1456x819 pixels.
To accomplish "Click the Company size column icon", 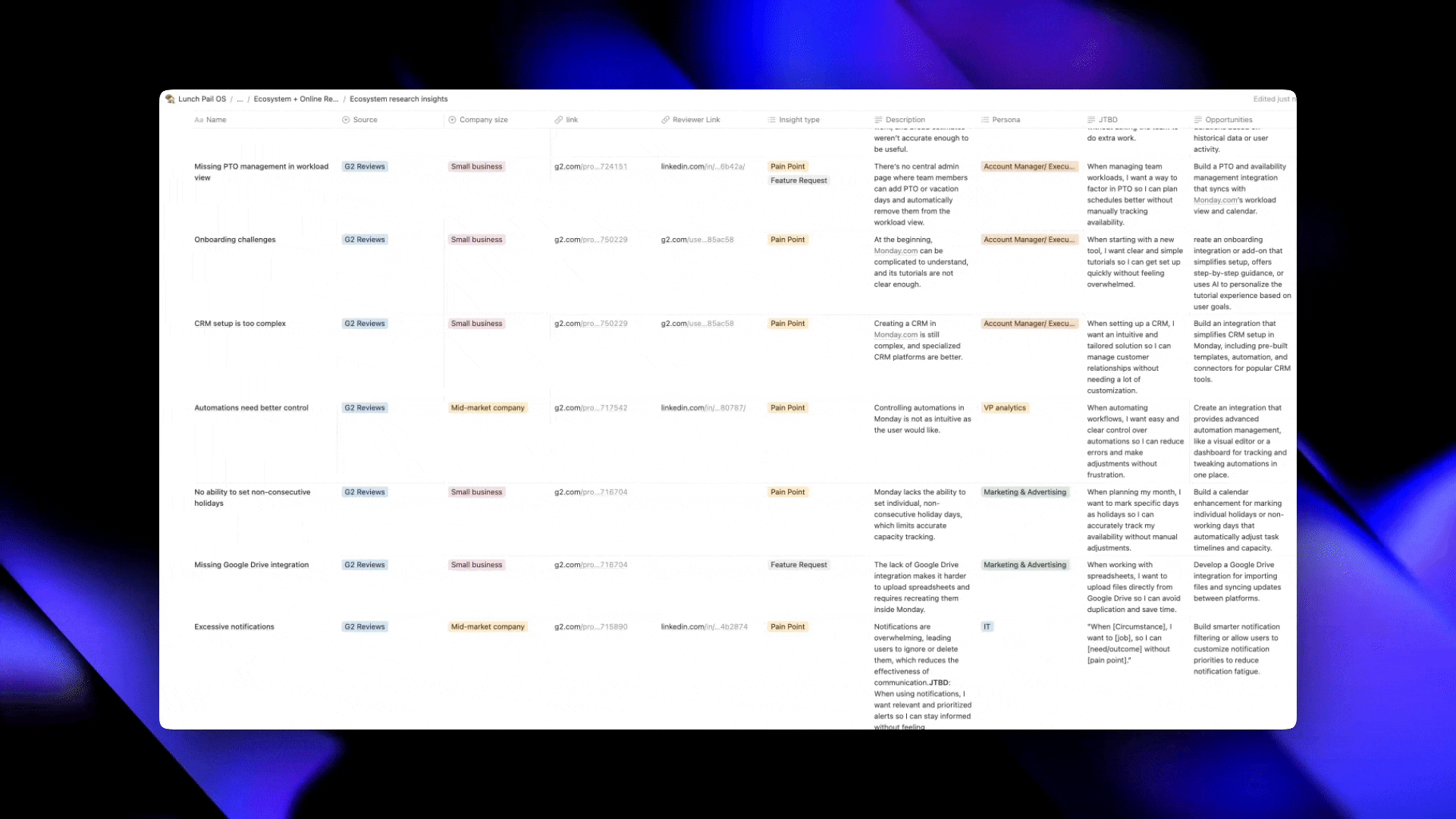I will point(452,120).
